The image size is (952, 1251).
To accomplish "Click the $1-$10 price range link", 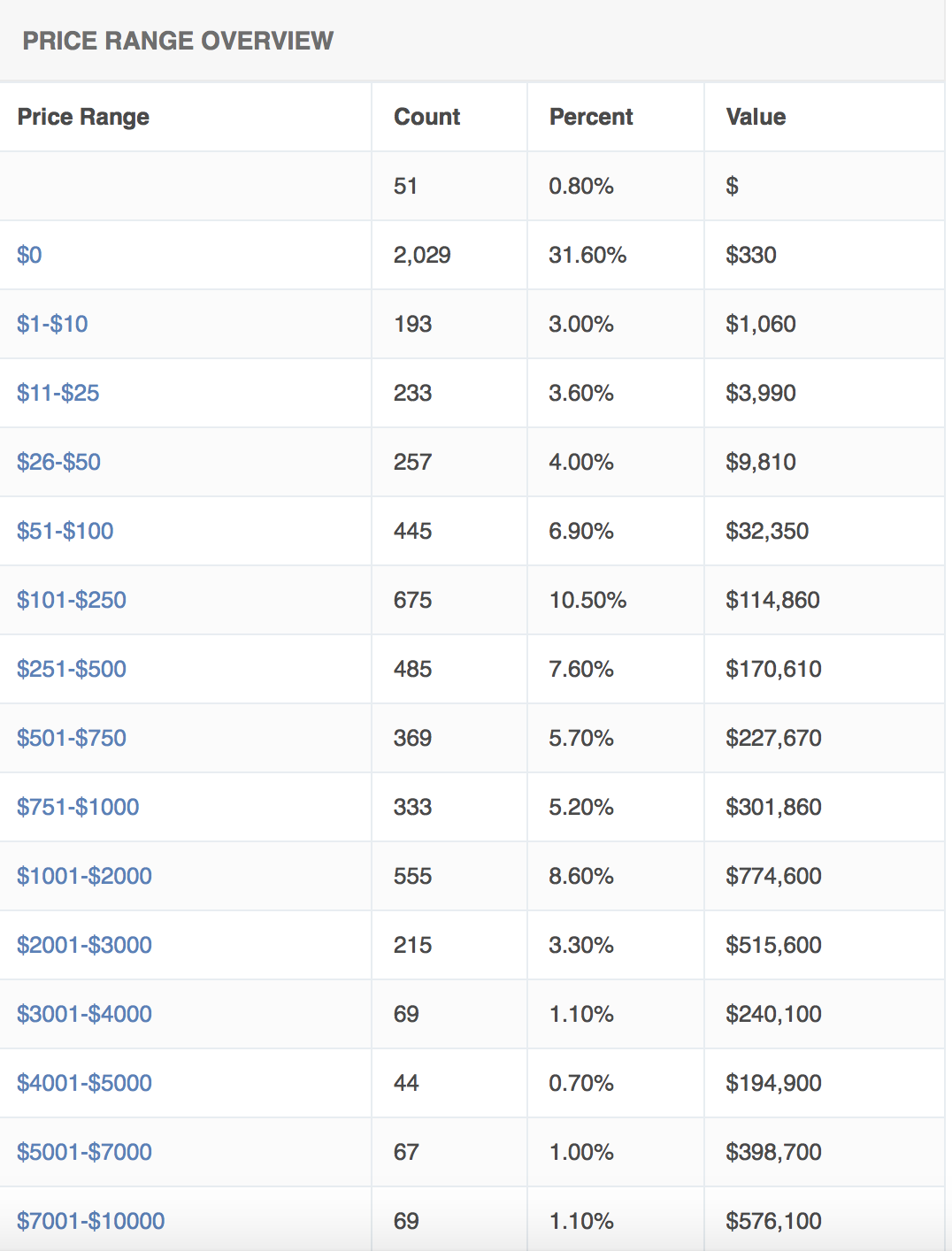I will [52, 324].
